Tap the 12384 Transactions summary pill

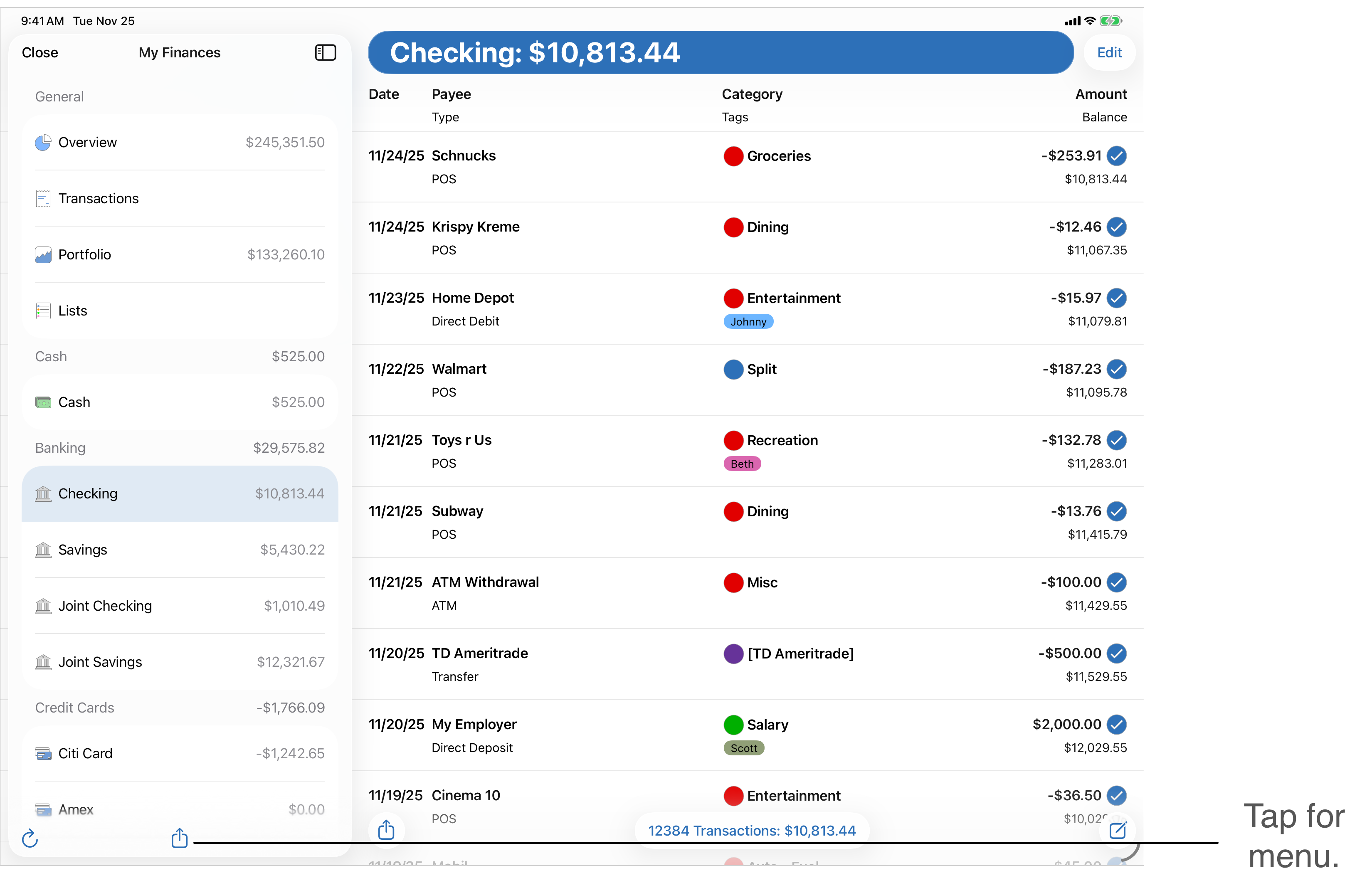(752, 831)
